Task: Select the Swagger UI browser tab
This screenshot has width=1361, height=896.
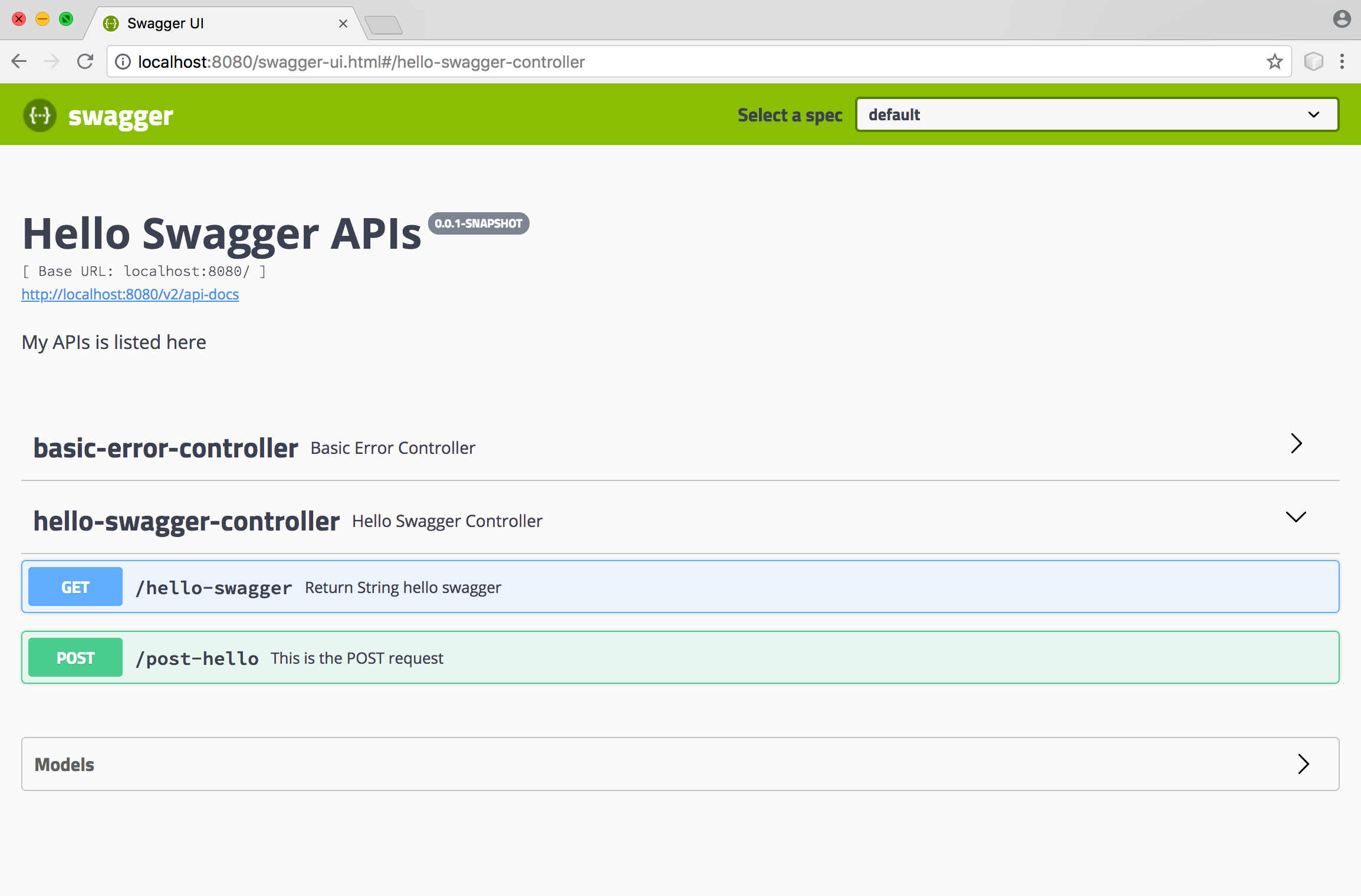Action: 224,24
